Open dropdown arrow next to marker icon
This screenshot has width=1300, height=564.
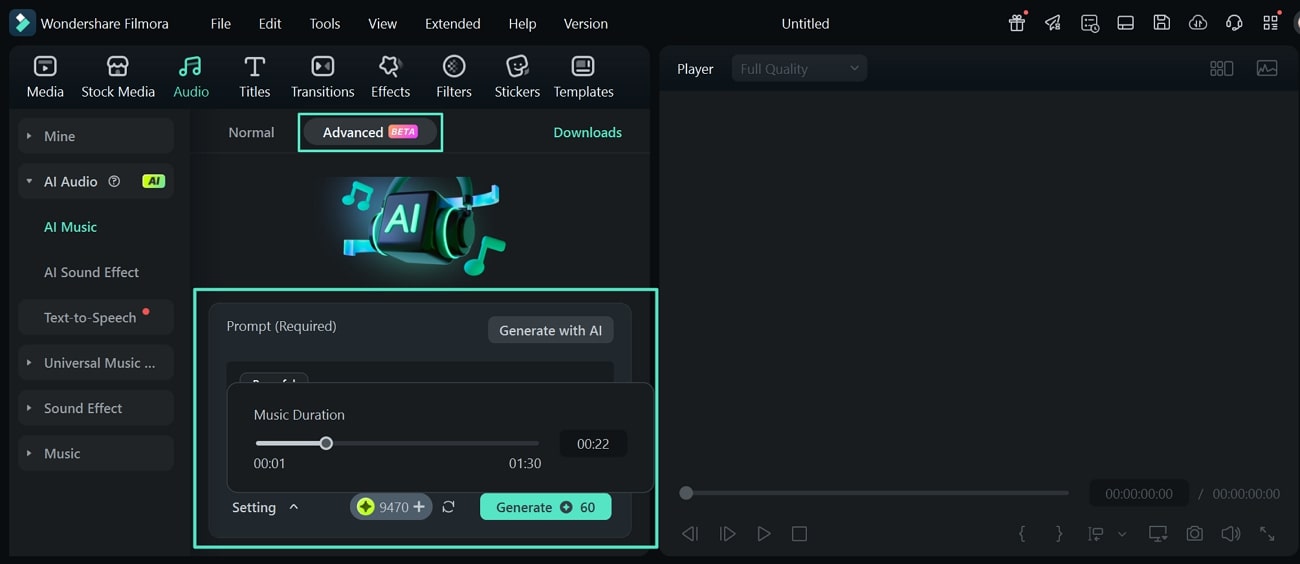pos(1122,534)
